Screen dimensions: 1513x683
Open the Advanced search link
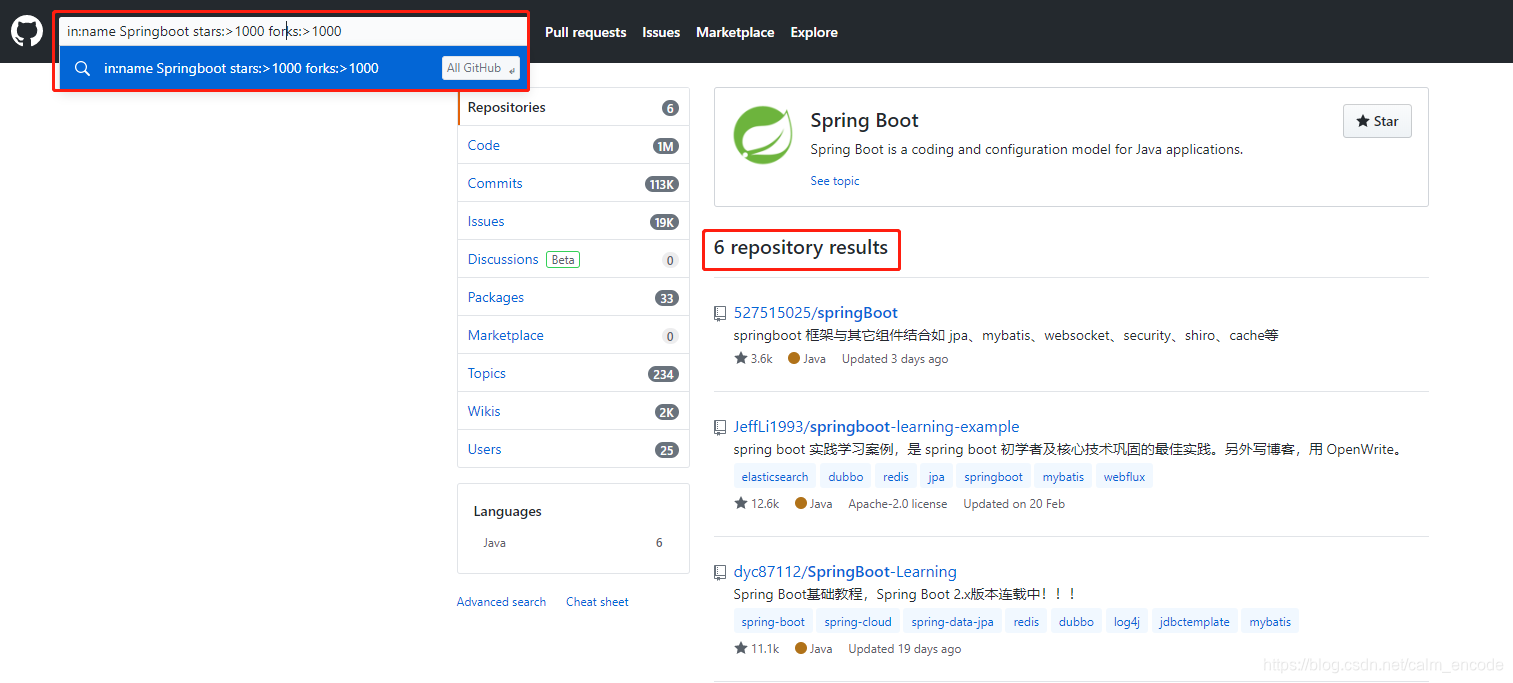tap(501, 602)
